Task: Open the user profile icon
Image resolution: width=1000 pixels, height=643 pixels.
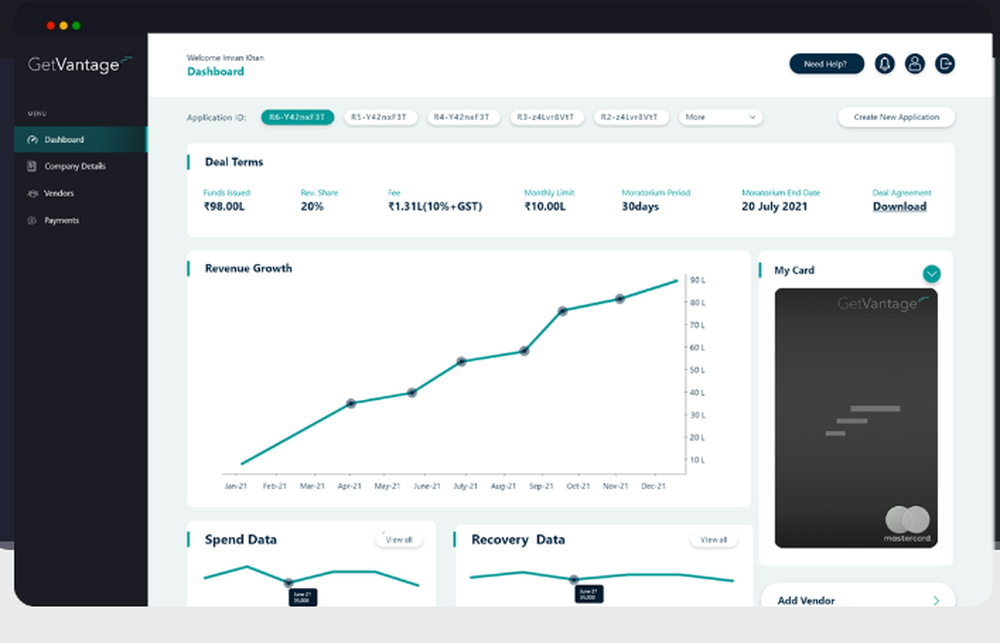Action: [x=915, y=64]
